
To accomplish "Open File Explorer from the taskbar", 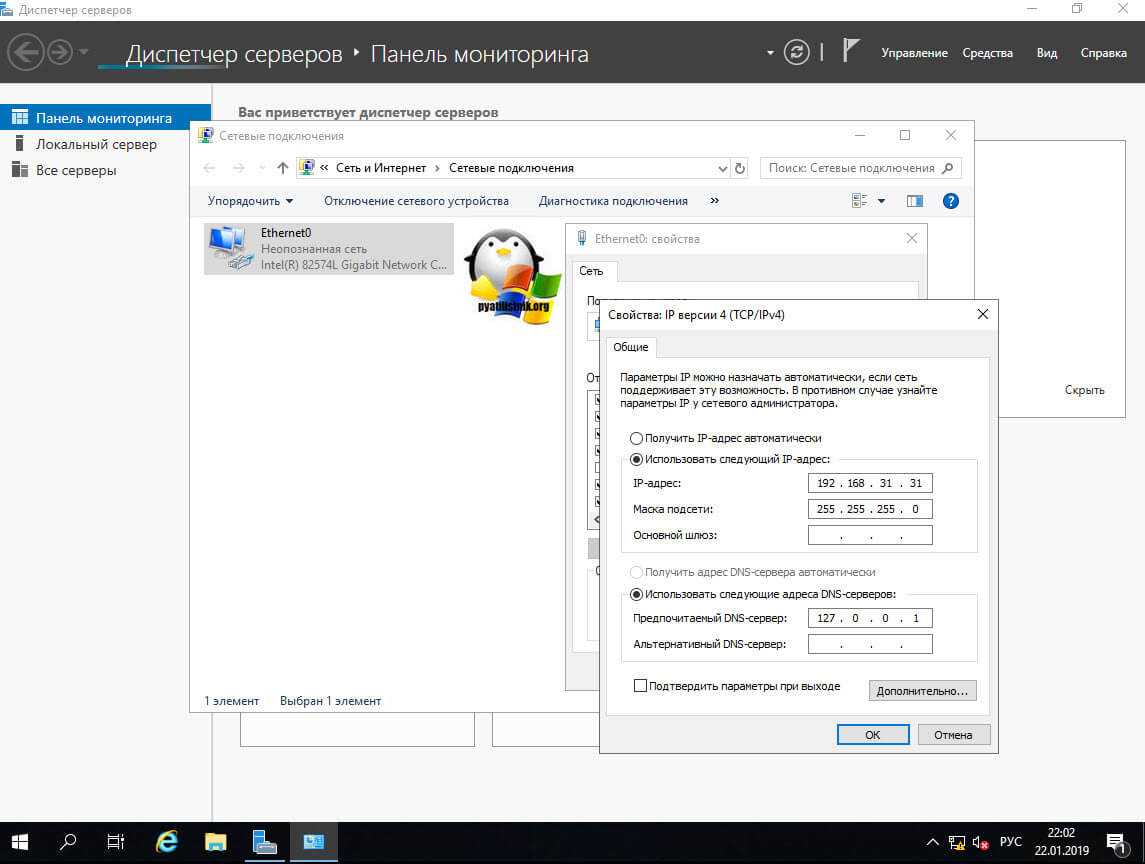I will tap(216, 842).
